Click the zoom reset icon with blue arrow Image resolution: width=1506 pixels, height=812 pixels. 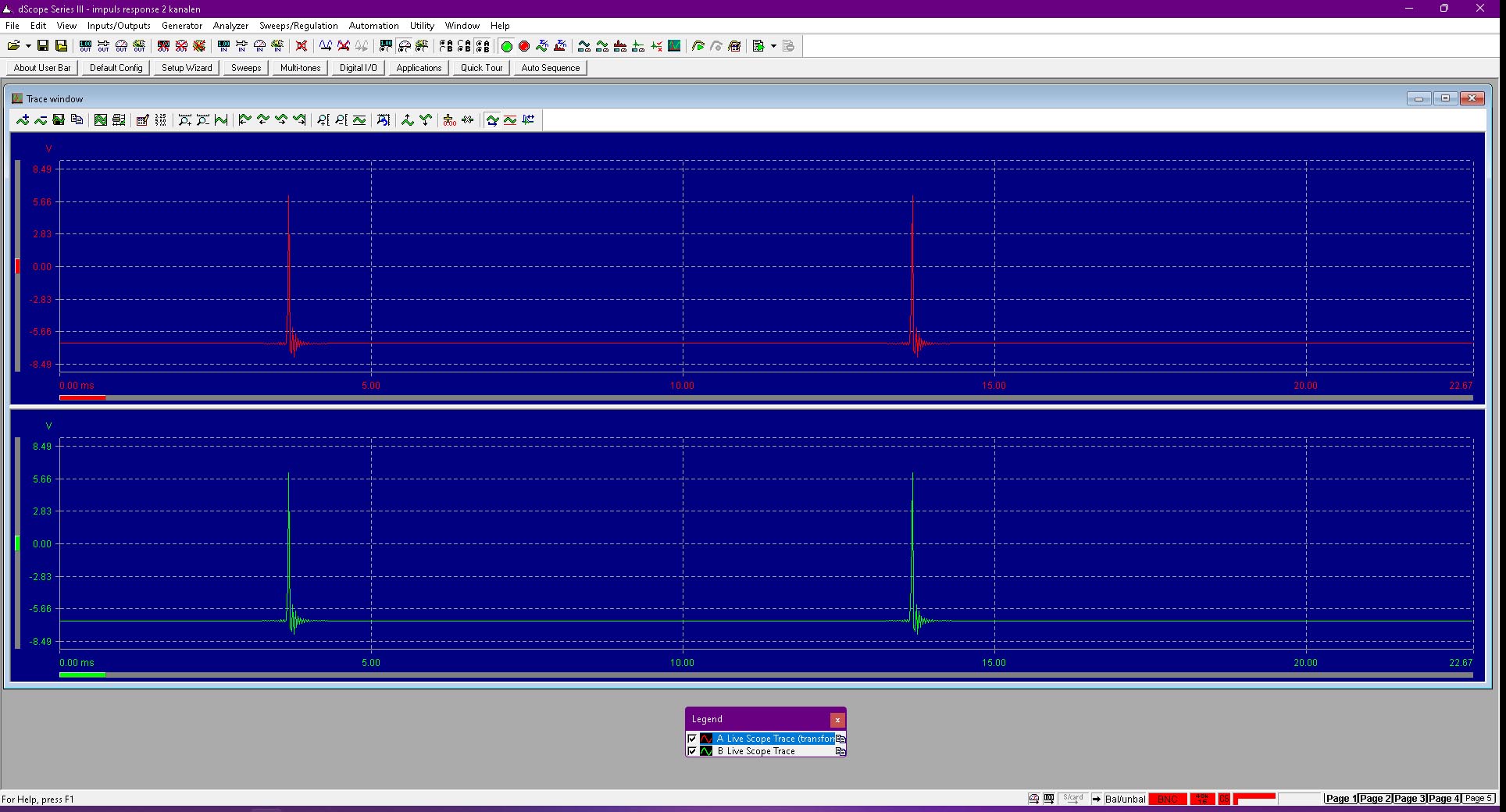(x=384, y=120)
